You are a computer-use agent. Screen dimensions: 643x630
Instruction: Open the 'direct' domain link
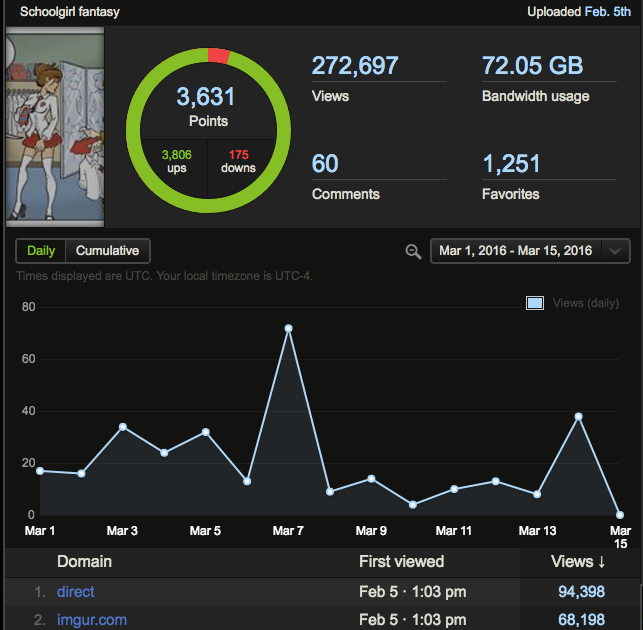76,592
